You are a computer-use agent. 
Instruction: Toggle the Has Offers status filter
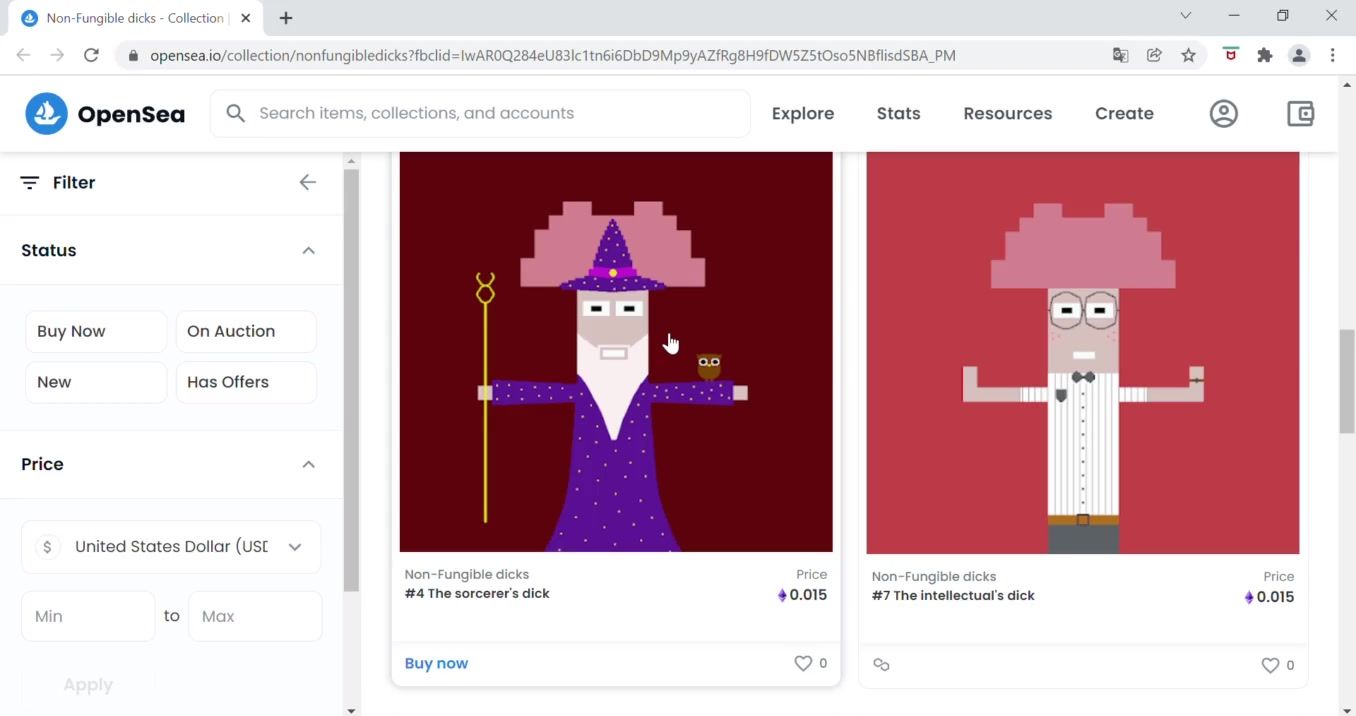[x=246, y=382]
